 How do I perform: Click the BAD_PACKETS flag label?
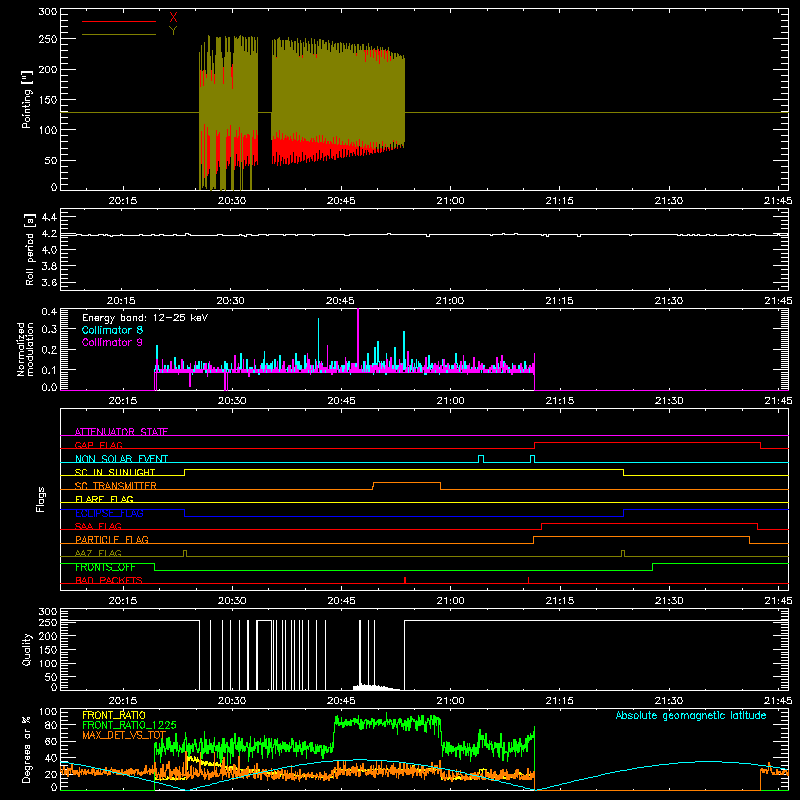point(109,580)
